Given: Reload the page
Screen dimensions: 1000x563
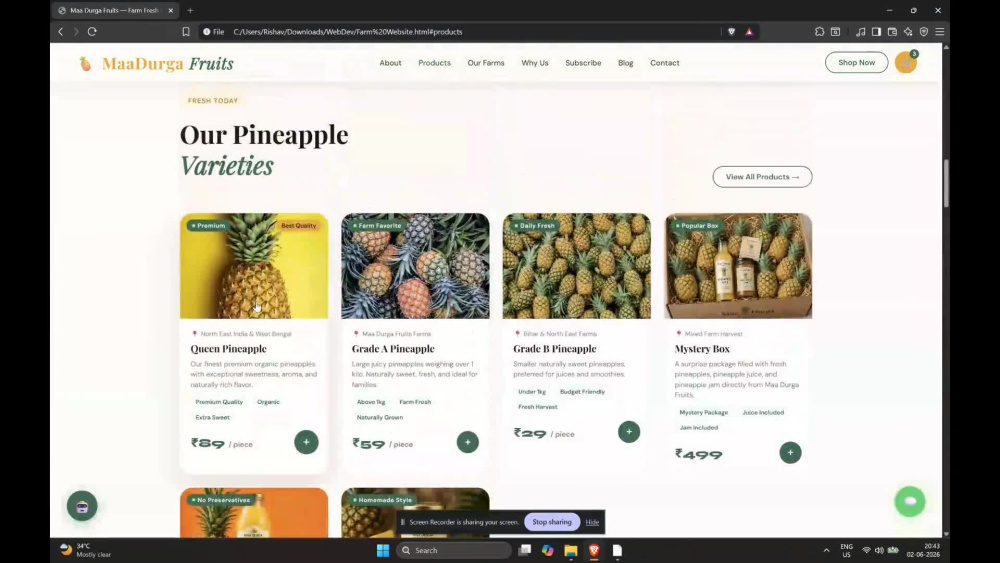Looking at the screenshot, I should click(92, 31).
